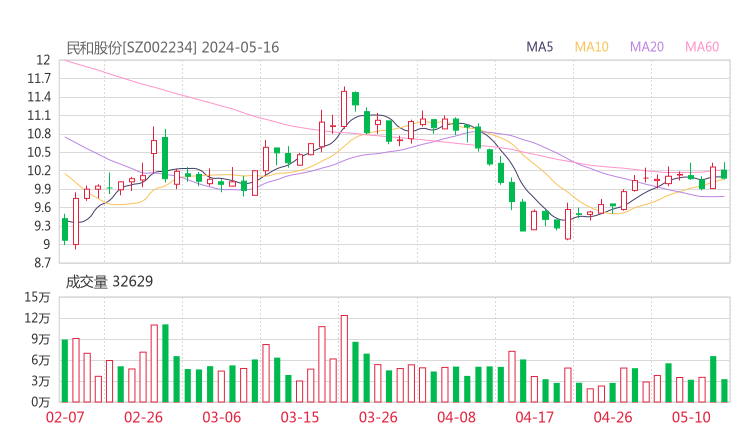Click the 6万 volume axis label
Viewport: 740px width, 440px height.
click(41, 360)
